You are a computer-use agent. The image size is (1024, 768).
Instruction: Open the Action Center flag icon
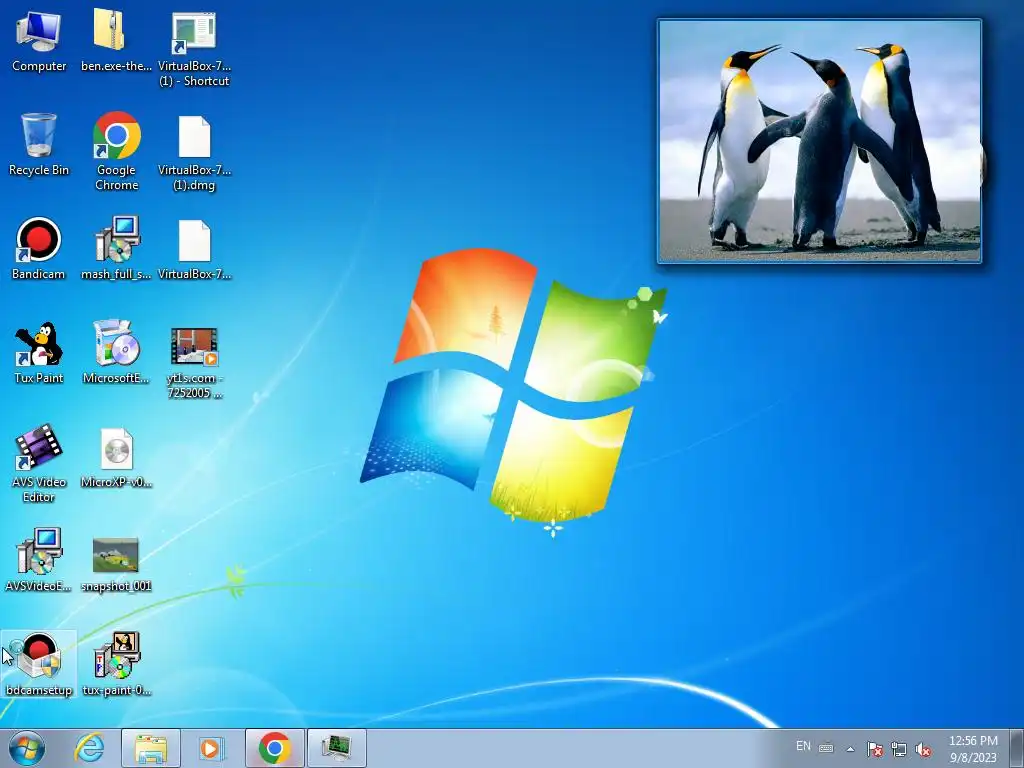pos(874,749)
